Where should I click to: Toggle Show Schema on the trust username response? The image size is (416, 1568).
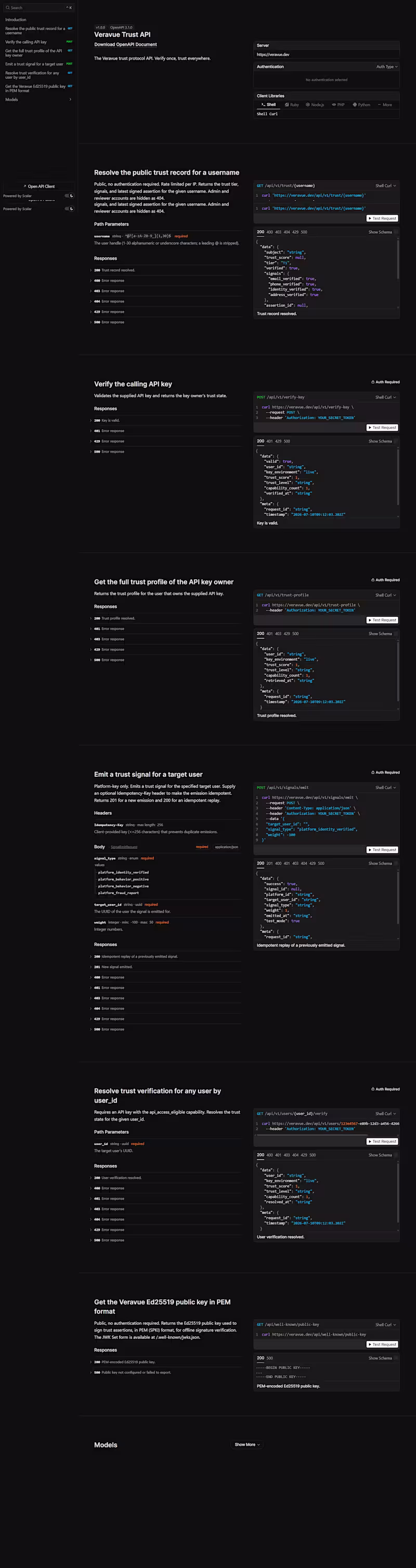pos(383,232)
